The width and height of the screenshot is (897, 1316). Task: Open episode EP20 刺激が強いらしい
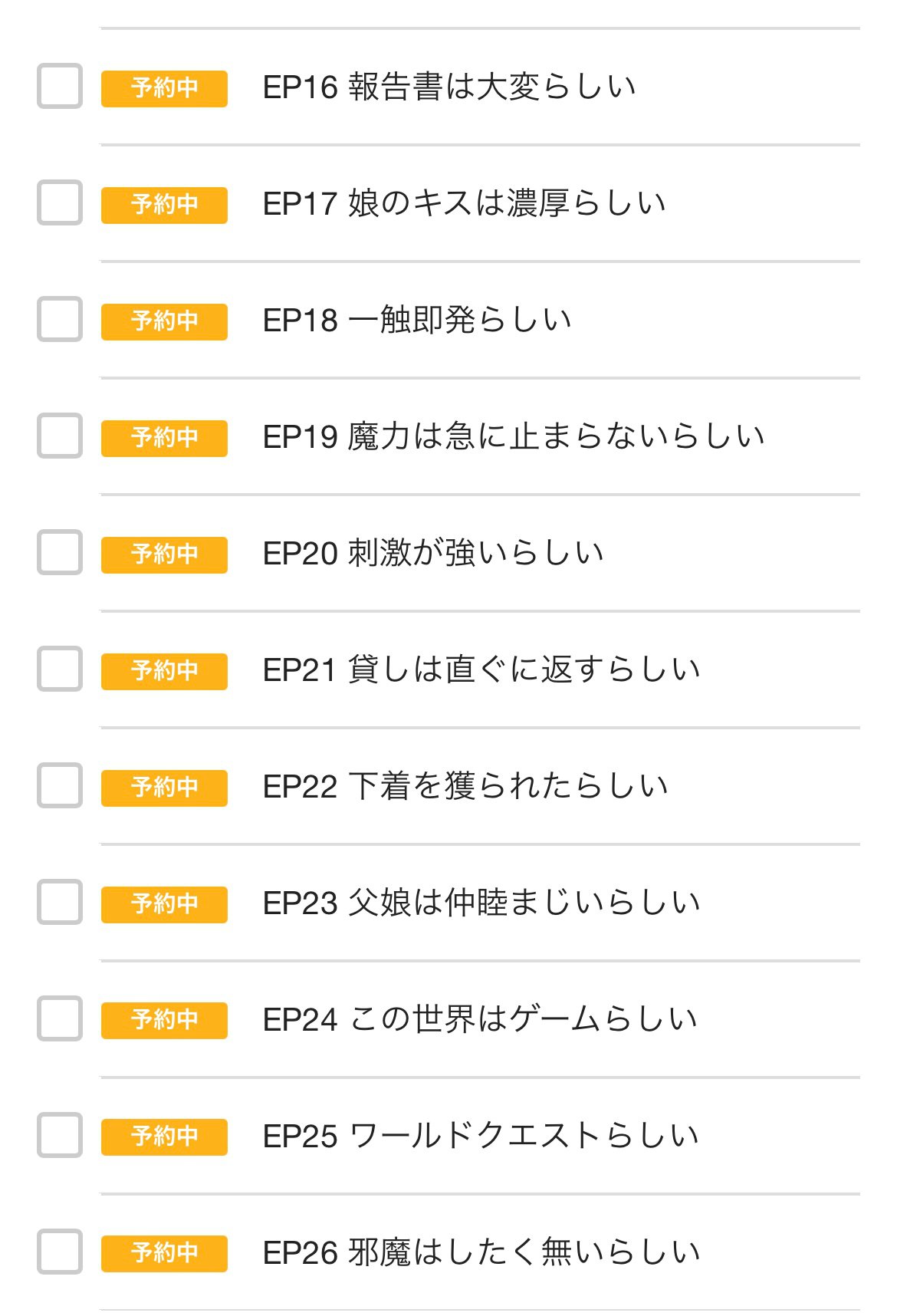433,553
